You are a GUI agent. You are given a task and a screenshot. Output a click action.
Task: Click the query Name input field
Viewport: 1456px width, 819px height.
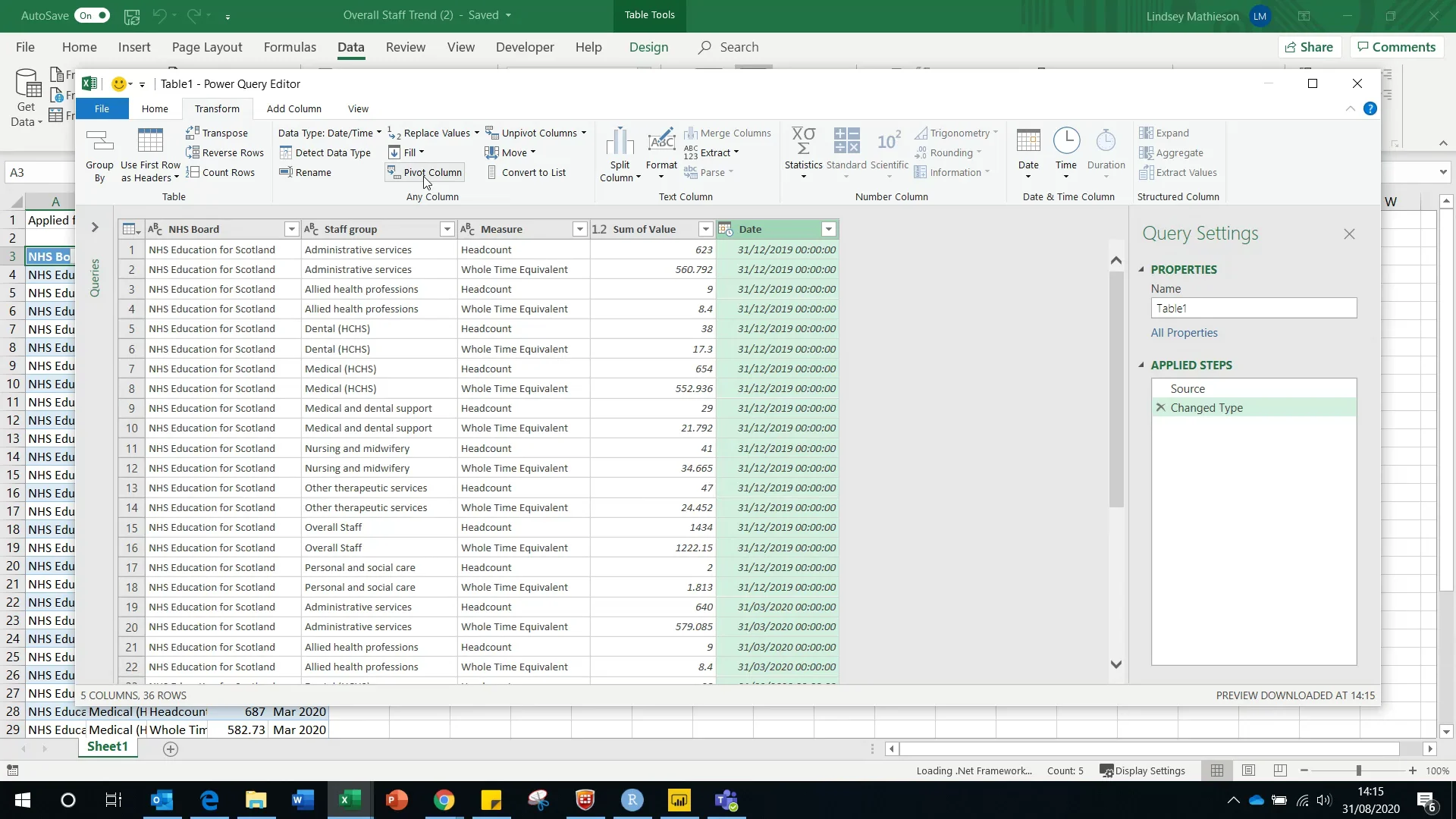coord(1254,309)
